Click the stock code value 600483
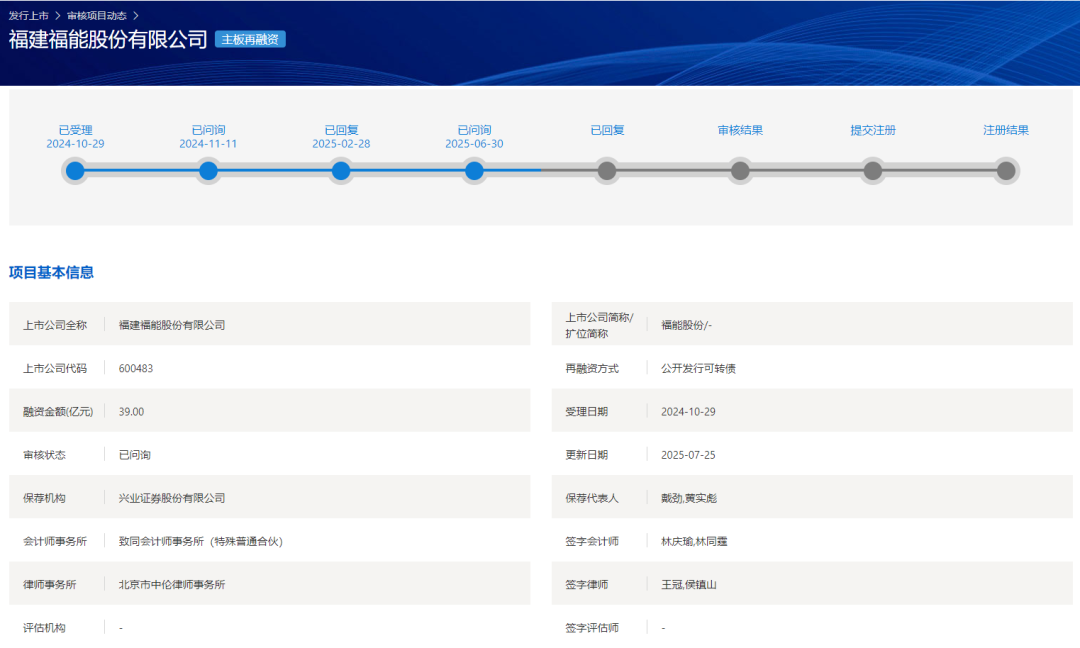1080x648 pixels. point(136,368)
